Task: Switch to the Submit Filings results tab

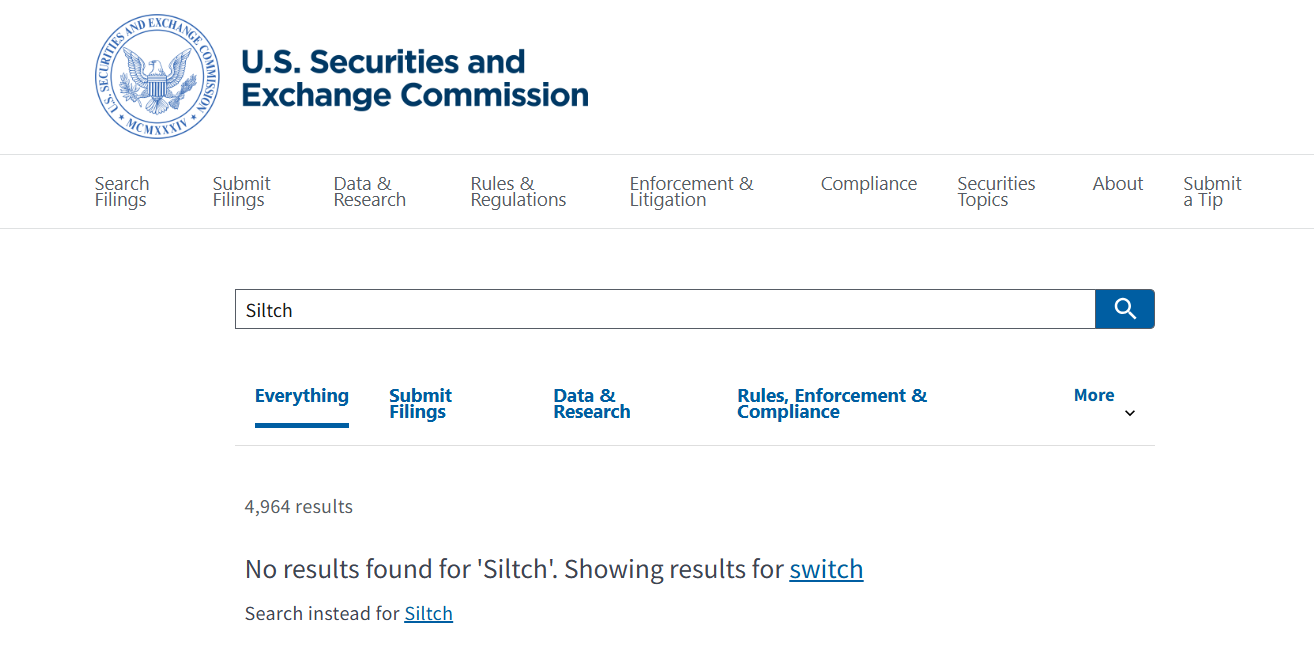Action: pyautogui.click(x=420, y=404)
